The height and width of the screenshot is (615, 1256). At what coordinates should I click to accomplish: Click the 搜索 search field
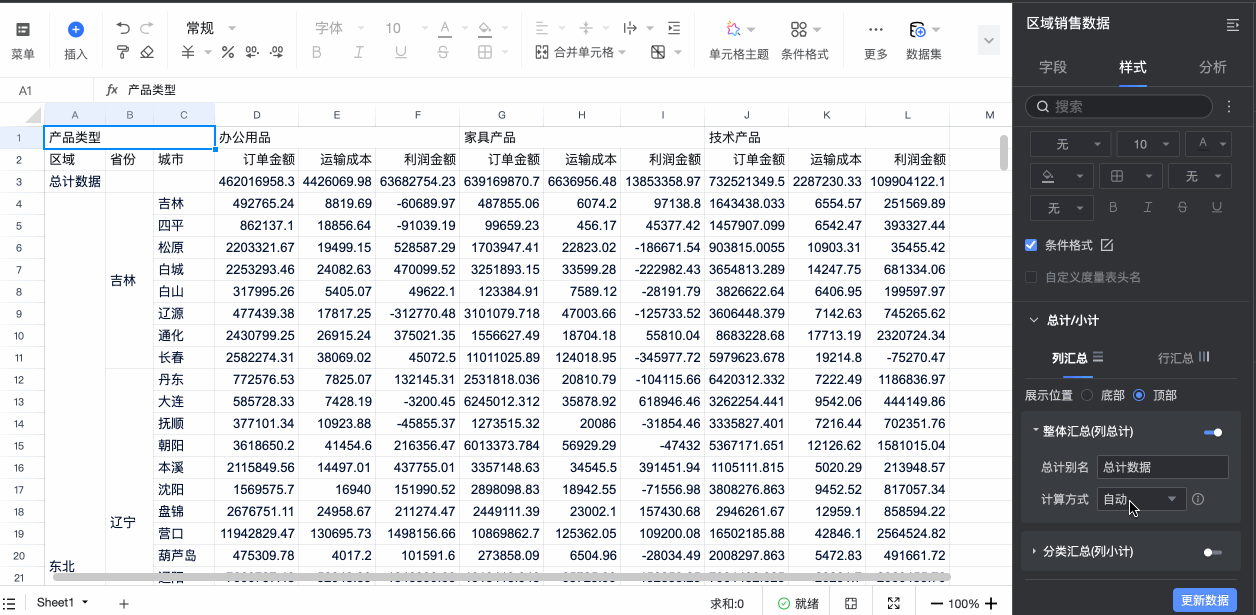point(1120,106)
